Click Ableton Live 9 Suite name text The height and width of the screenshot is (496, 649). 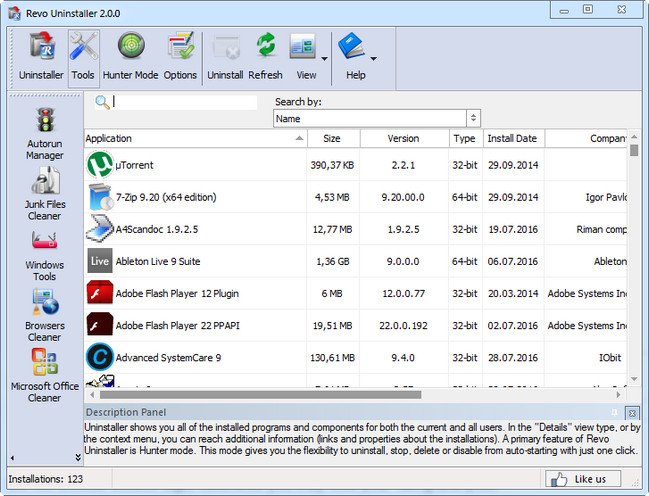[x=158, y=262]
